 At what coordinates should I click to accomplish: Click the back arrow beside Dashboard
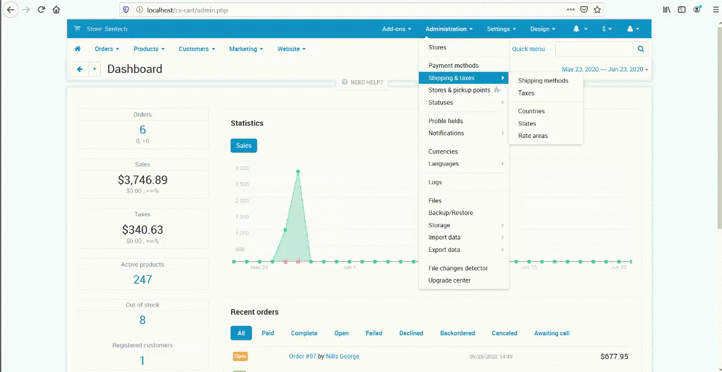80,69
